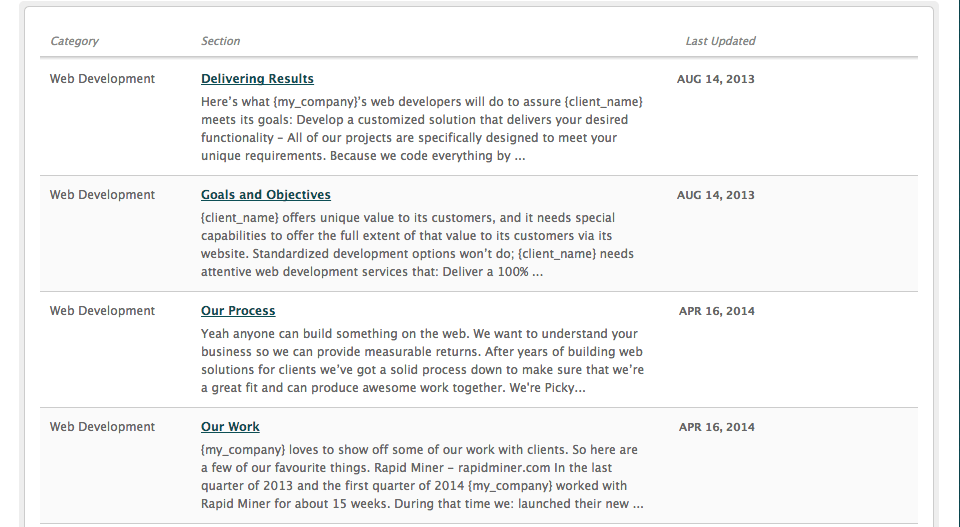Click the AUG 14, 2013 date for Delivering Results
This screenshot has width=960, height=527.
715,79
